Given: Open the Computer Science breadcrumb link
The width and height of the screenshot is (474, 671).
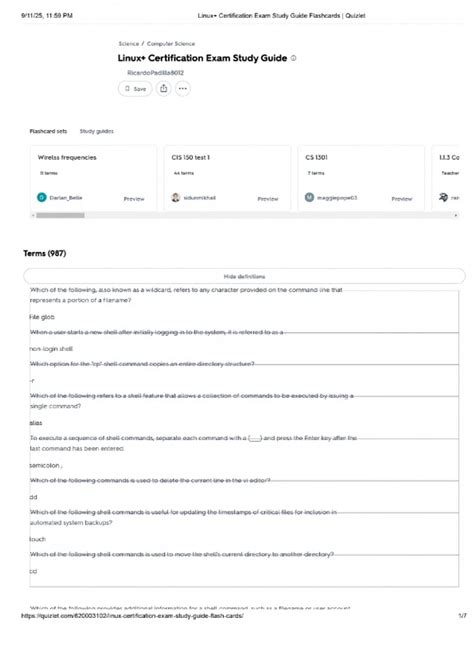Looking at the screenshot, I should 171,44.
